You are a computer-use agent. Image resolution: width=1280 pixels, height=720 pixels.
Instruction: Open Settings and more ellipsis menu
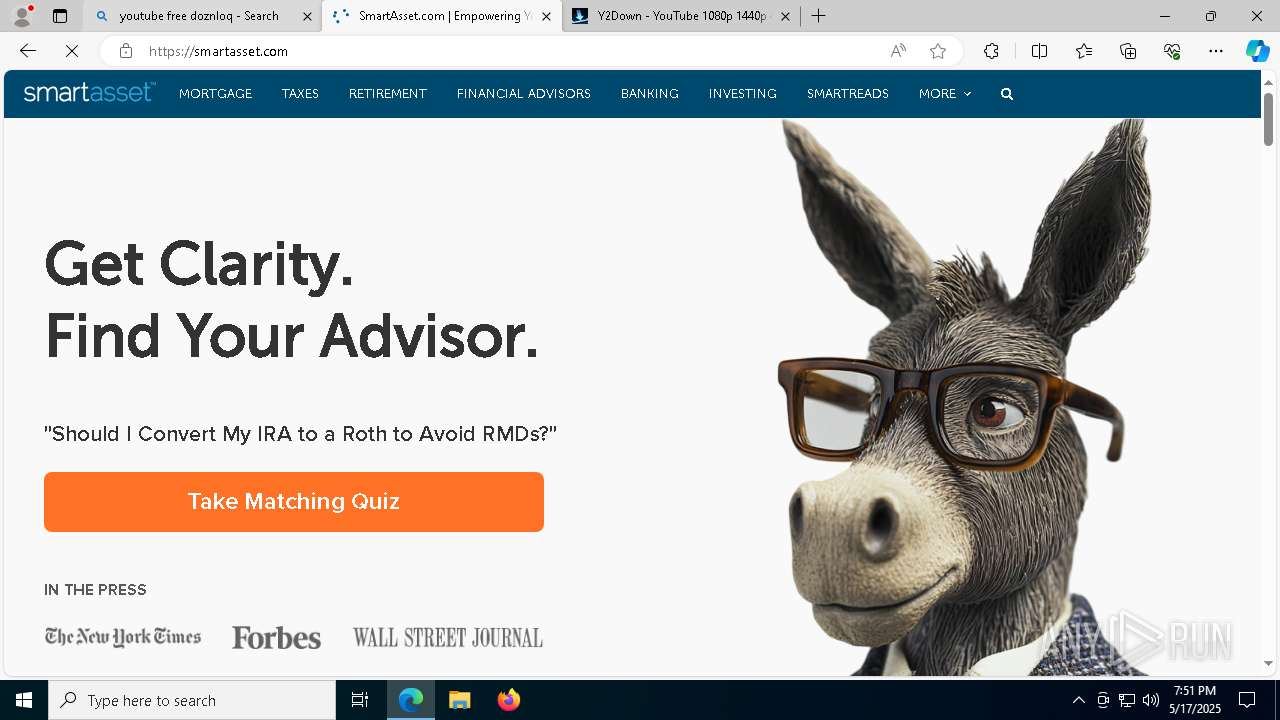pos(1216,51)
